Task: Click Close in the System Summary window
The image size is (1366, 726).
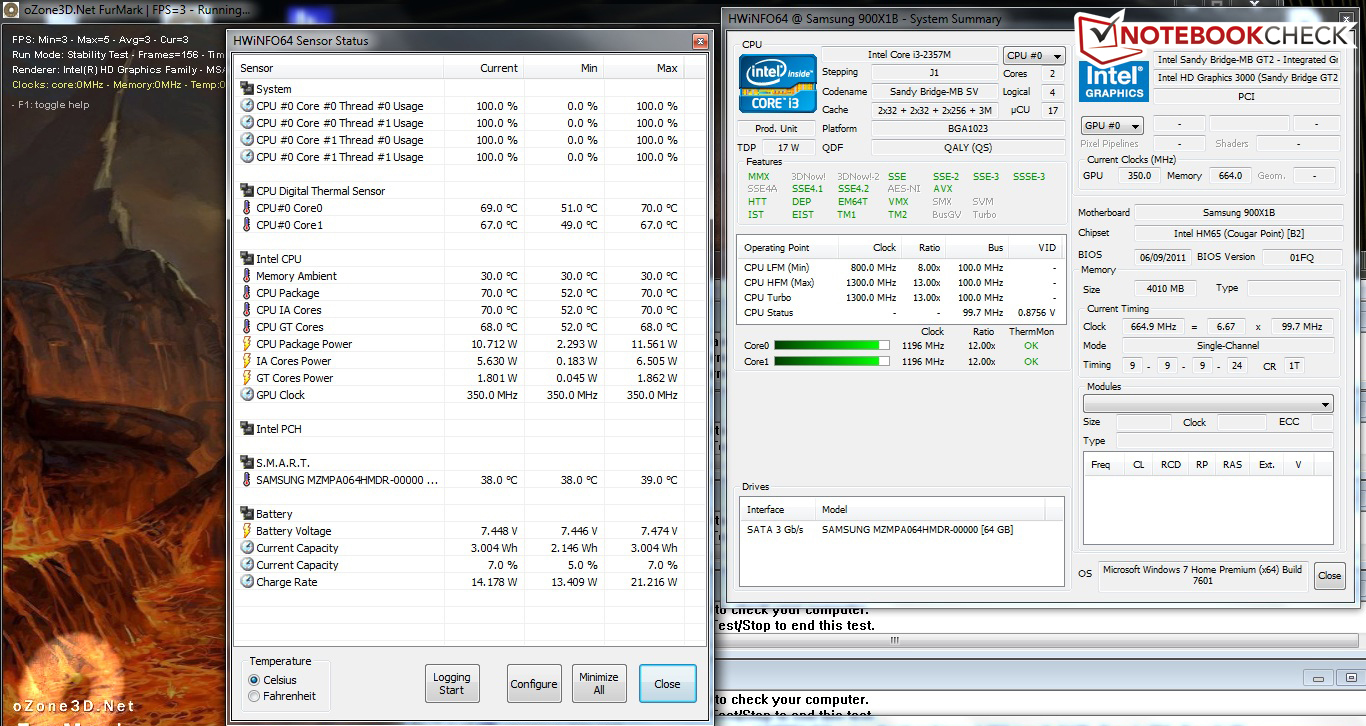Action: pyautogui.click(x=1329, y=576)
